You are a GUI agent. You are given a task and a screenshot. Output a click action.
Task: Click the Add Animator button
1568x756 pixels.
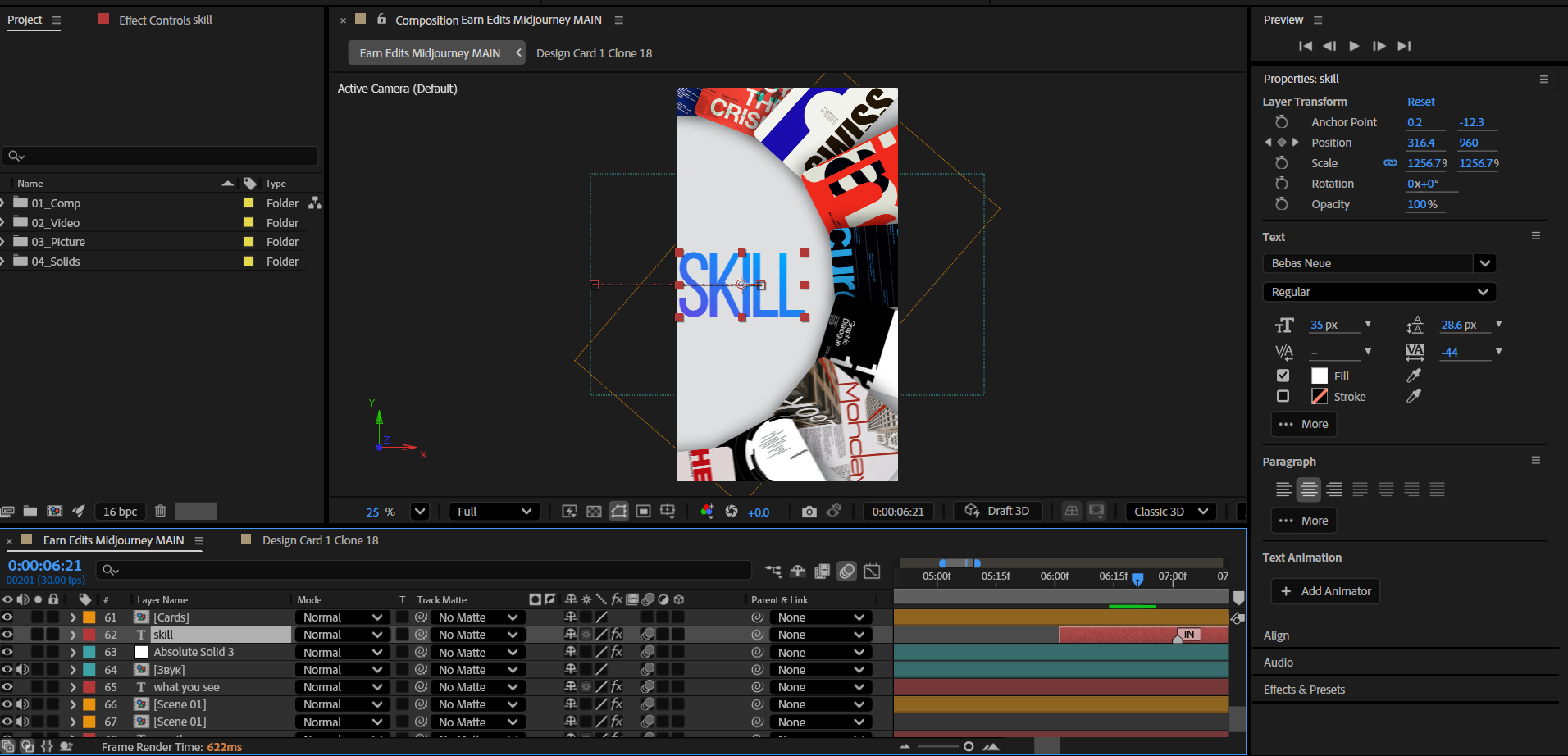point(1325,591)
